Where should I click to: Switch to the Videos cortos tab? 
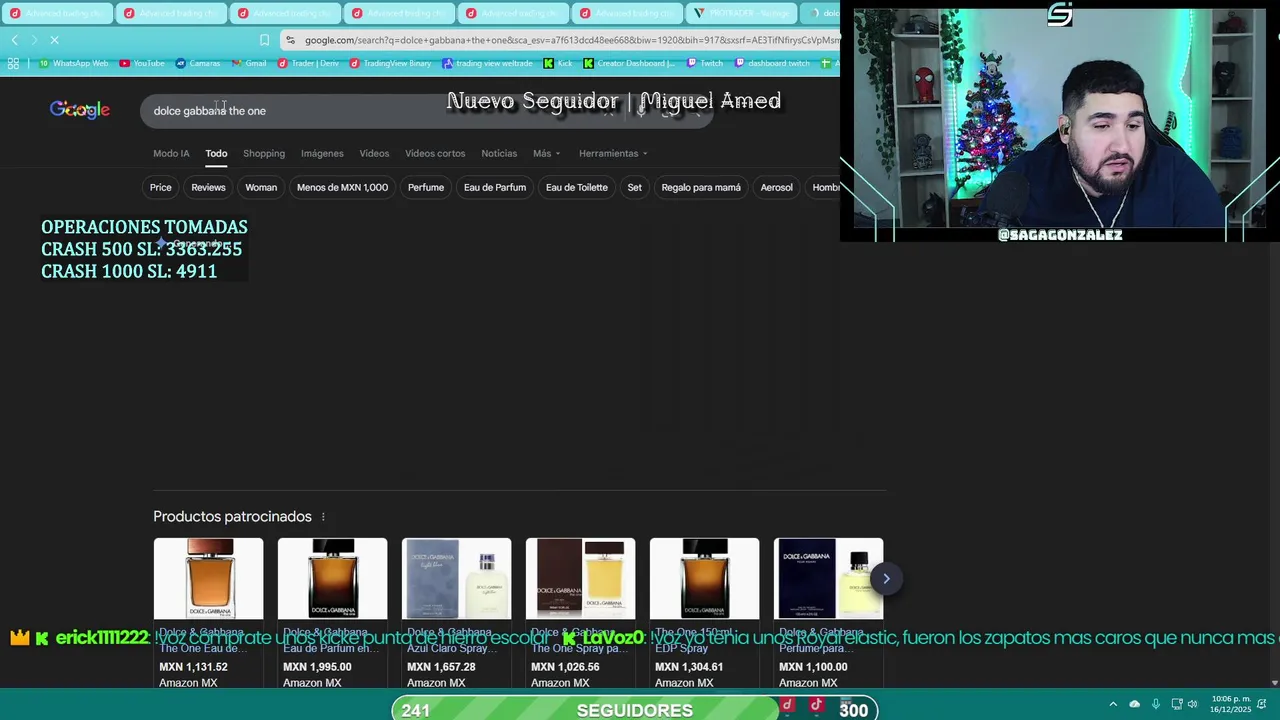pyautogui.click(x=435, y=153)
